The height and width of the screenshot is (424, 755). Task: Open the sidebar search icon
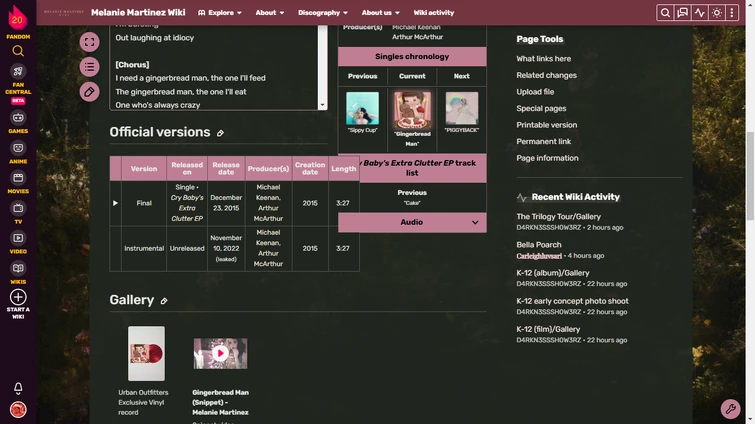(x=18, y=51)
